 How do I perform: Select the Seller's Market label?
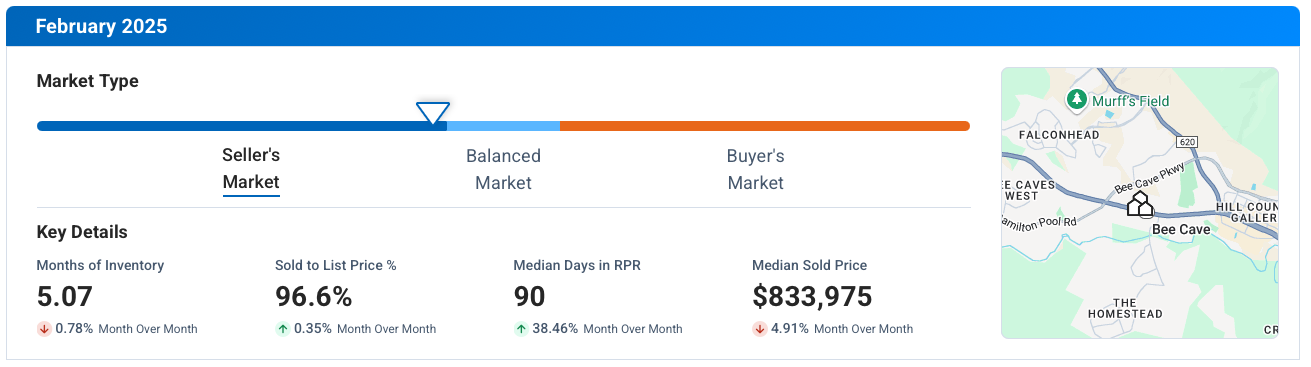click(x=251, y=169)
